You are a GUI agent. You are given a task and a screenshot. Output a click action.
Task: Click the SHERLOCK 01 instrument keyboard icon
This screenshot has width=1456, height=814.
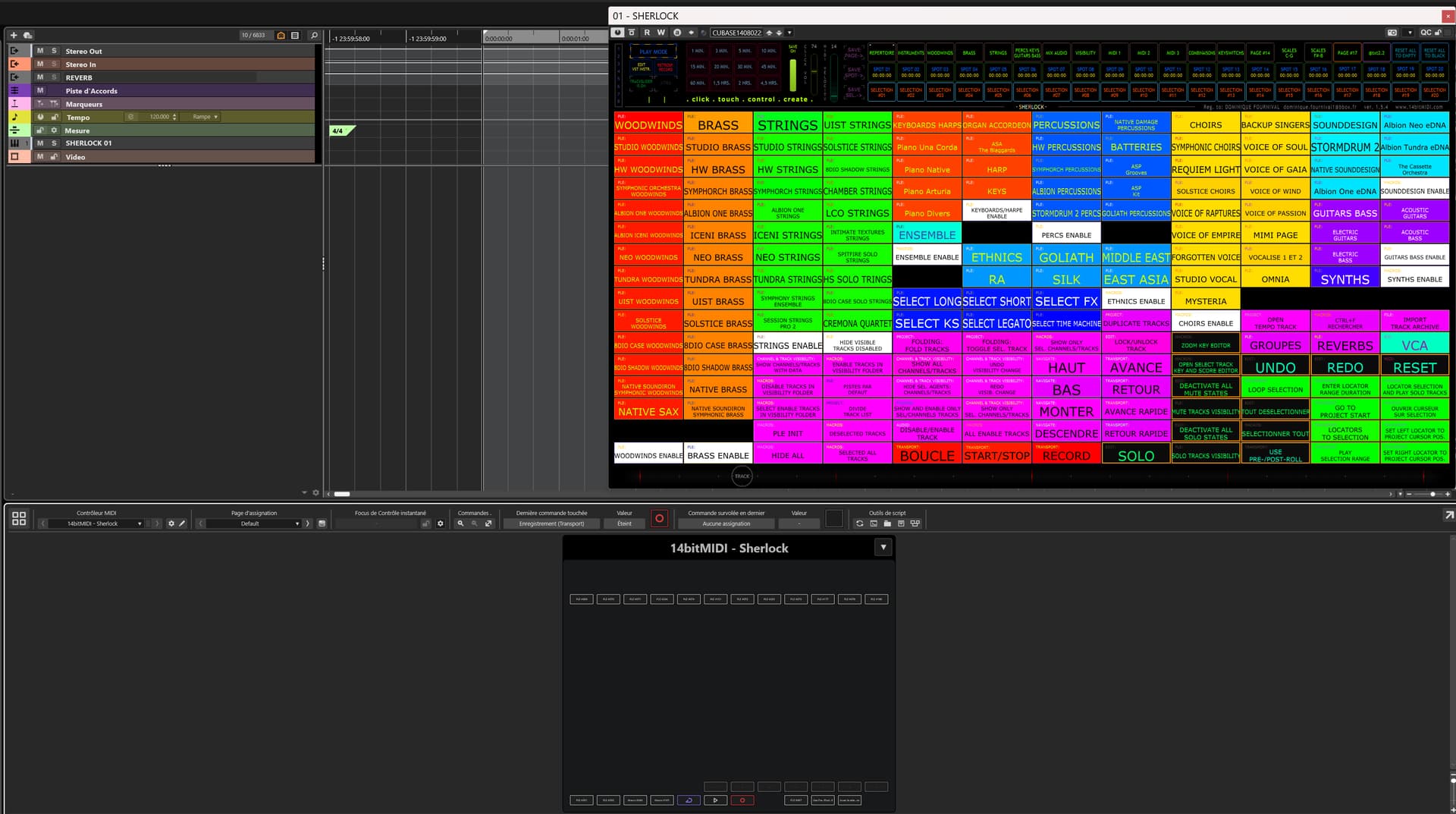click(x=14, y=143)
